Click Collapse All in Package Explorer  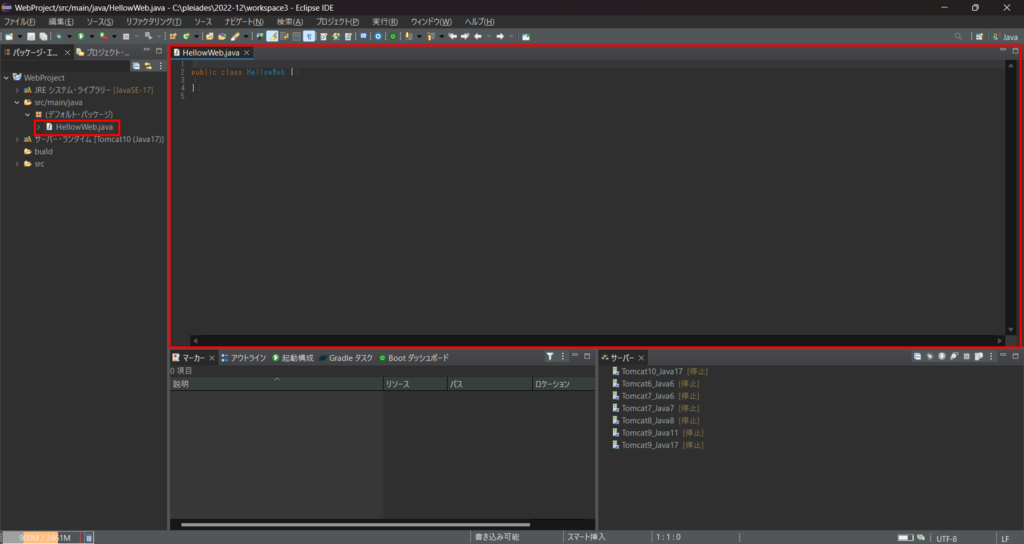[137, 66]
